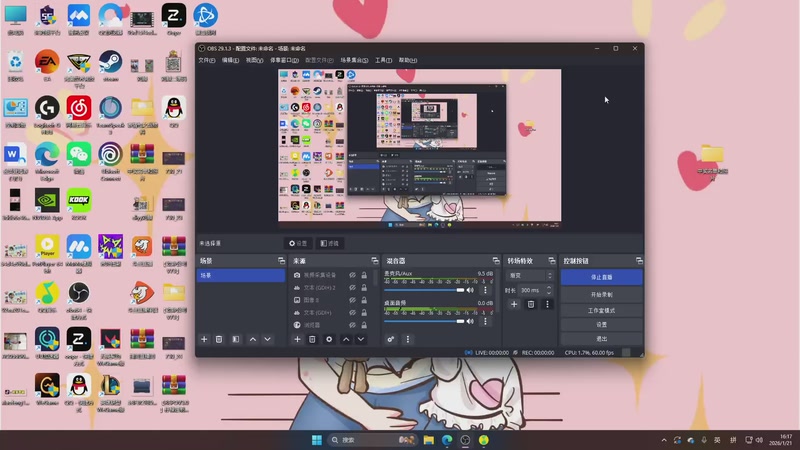Image resolution: width=800 pixels, height=450 pixels.
Task: Click the 退出 exit button
Action: pos(602,339)
